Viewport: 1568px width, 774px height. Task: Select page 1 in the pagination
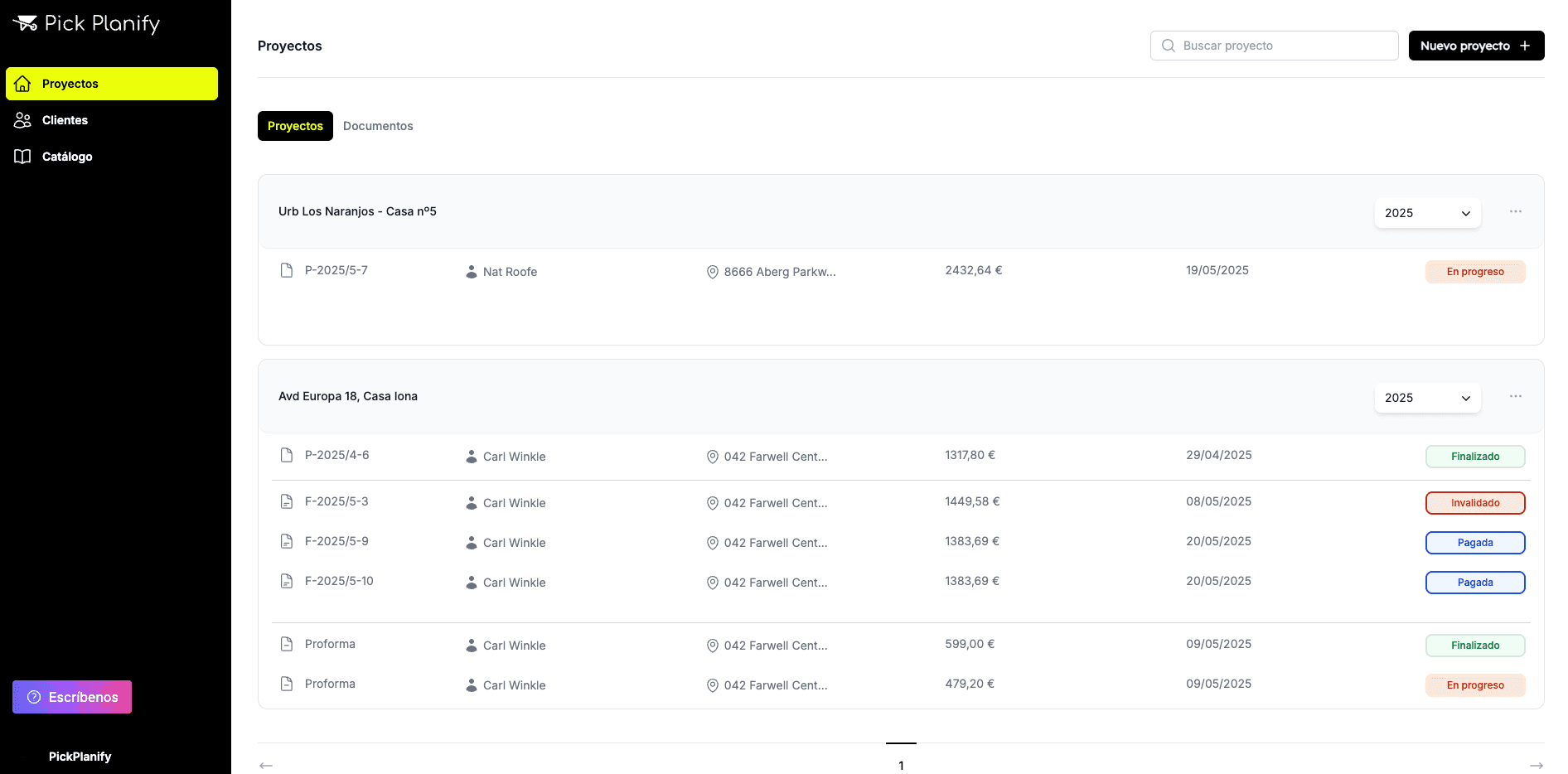[901, 765]
